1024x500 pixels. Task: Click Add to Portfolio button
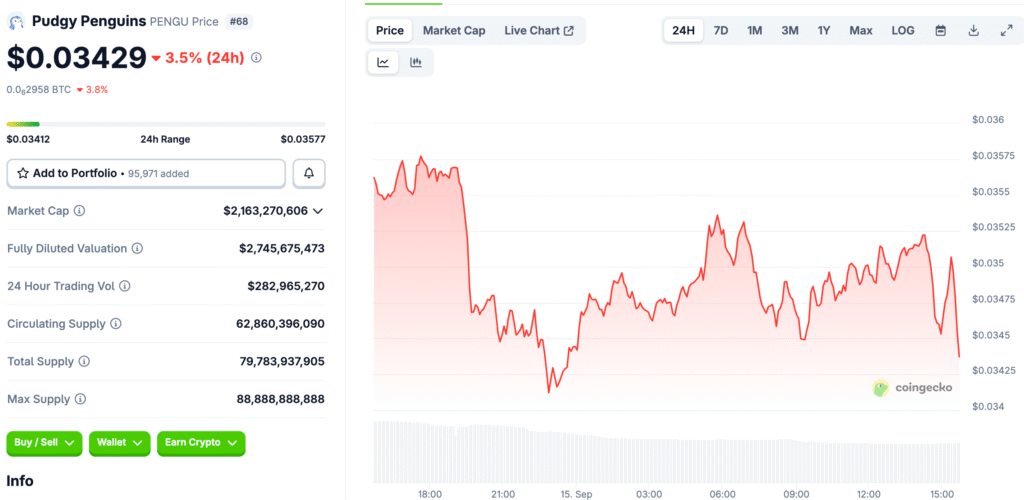tap(146, 174)
